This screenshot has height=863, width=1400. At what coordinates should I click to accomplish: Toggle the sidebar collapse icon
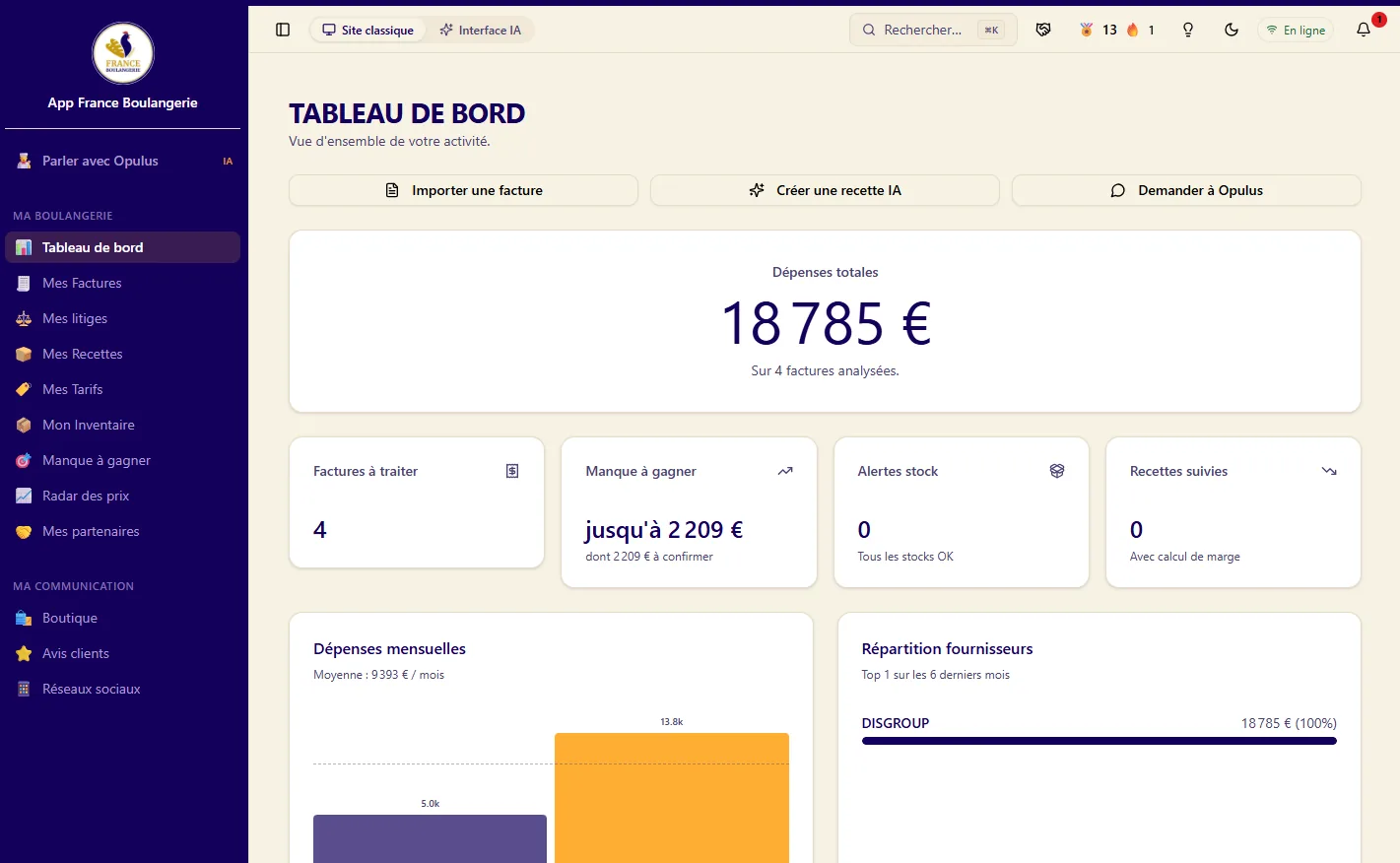(x=283, y=30)
